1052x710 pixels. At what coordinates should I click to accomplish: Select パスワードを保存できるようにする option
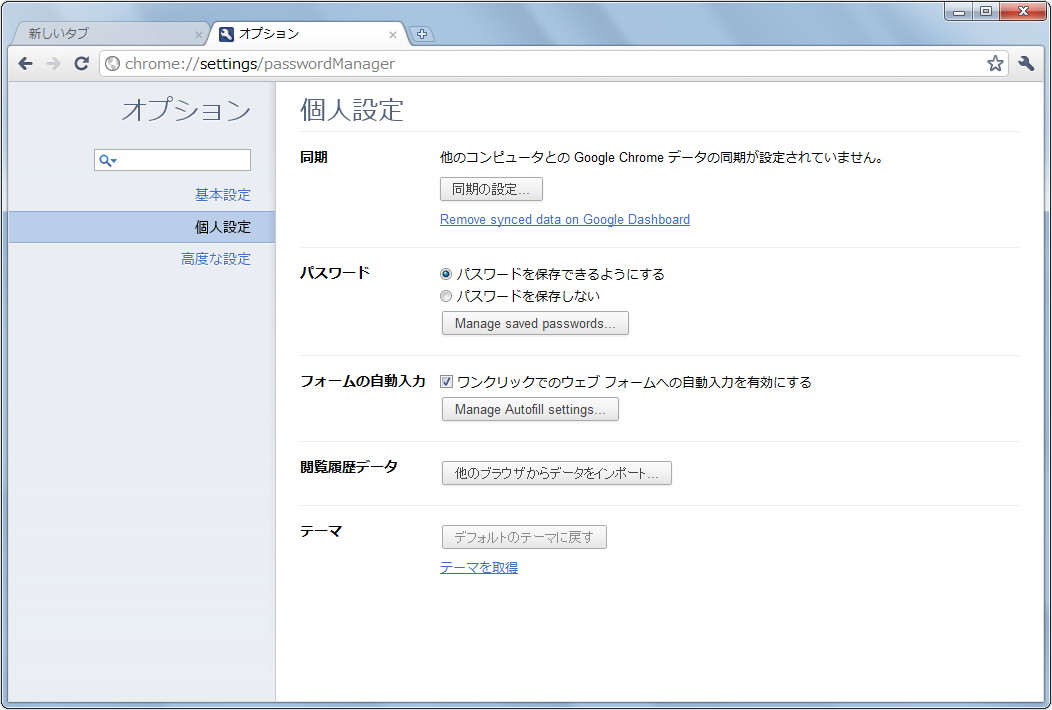tap(446, 273)
